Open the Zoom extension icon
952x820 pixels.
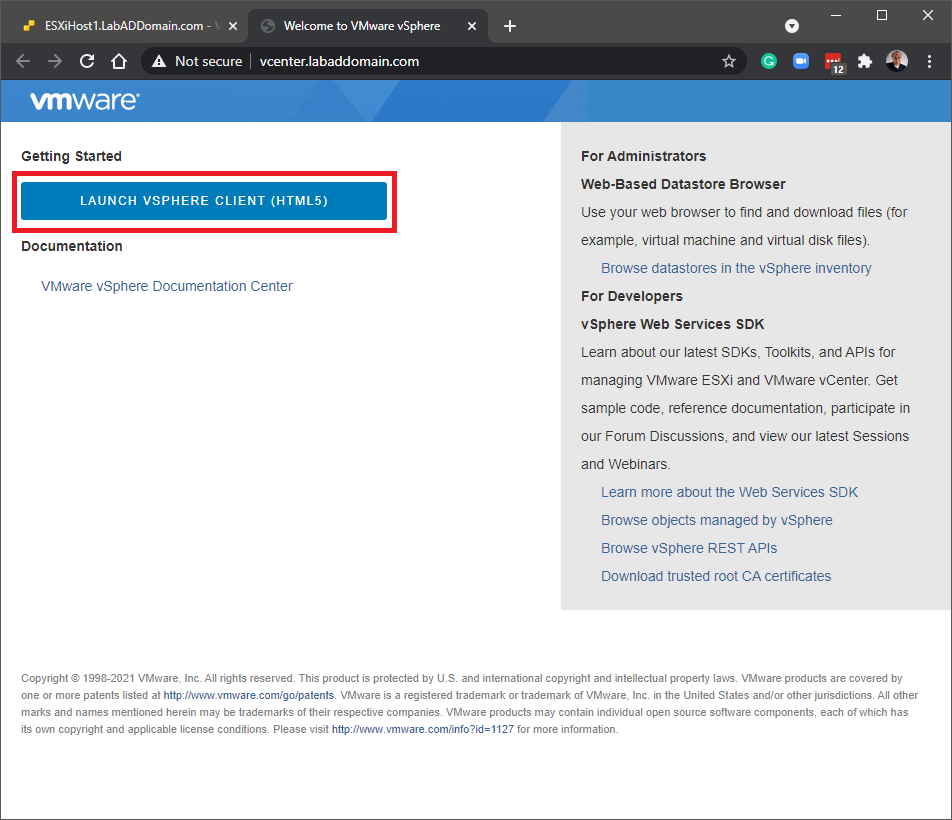click(800, 61)
